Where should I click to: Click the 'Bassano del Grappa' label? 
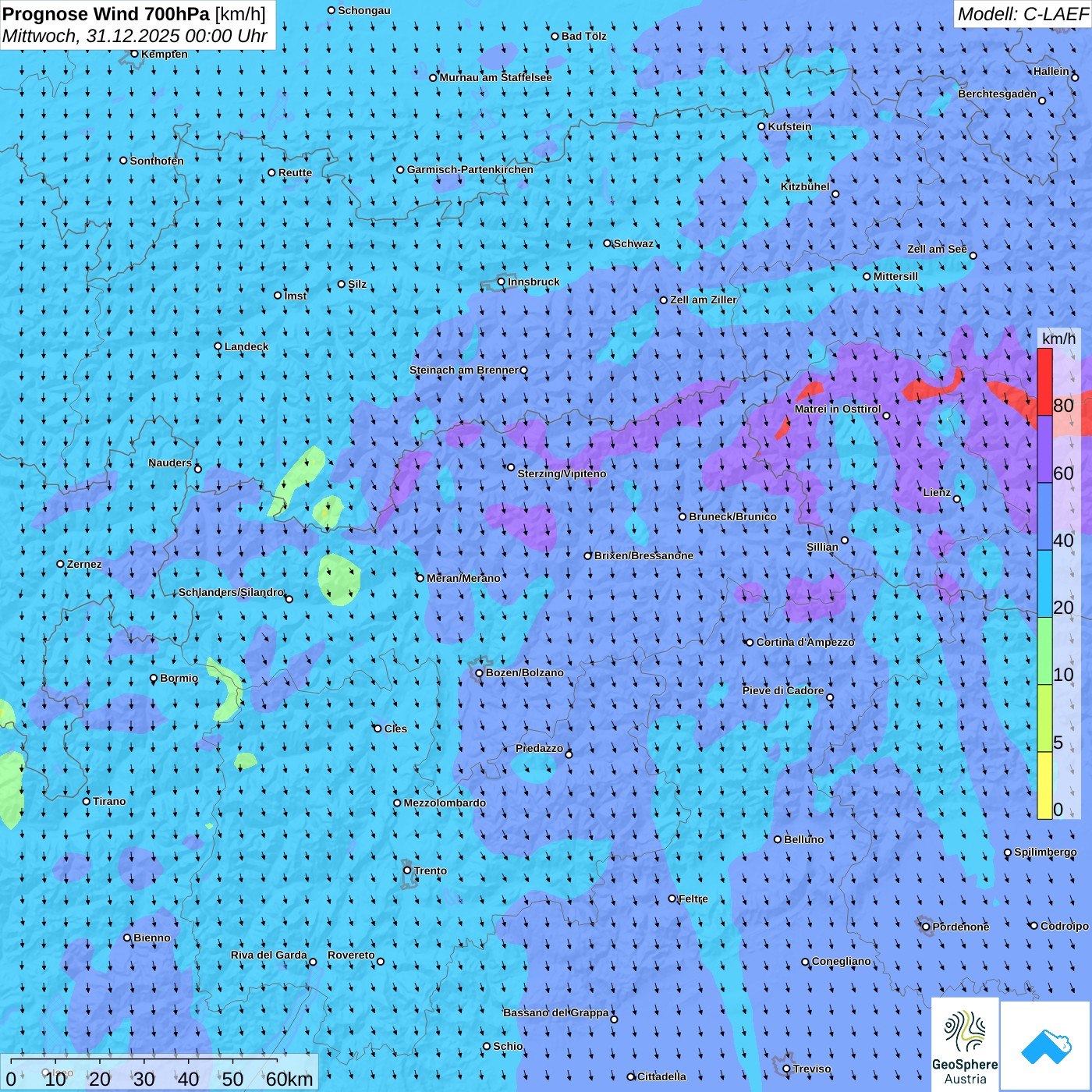tap(556, 1012)
